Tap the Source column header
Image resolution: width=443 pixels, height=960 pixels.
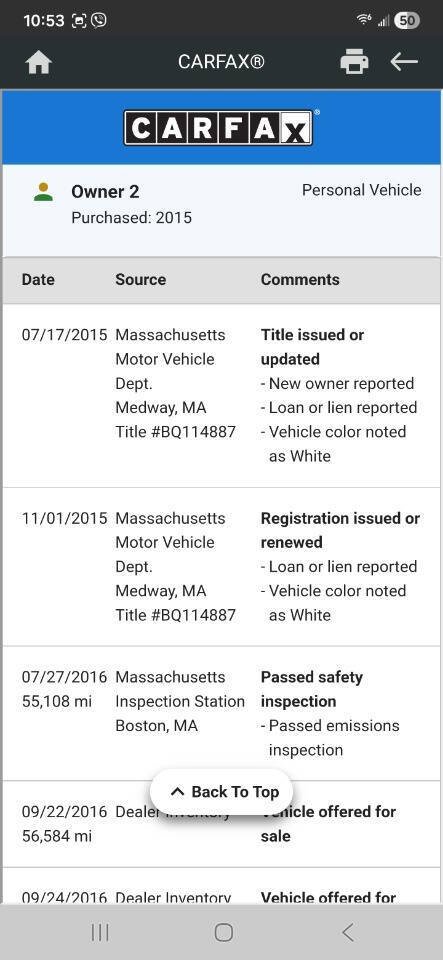[x=141, y=280]
